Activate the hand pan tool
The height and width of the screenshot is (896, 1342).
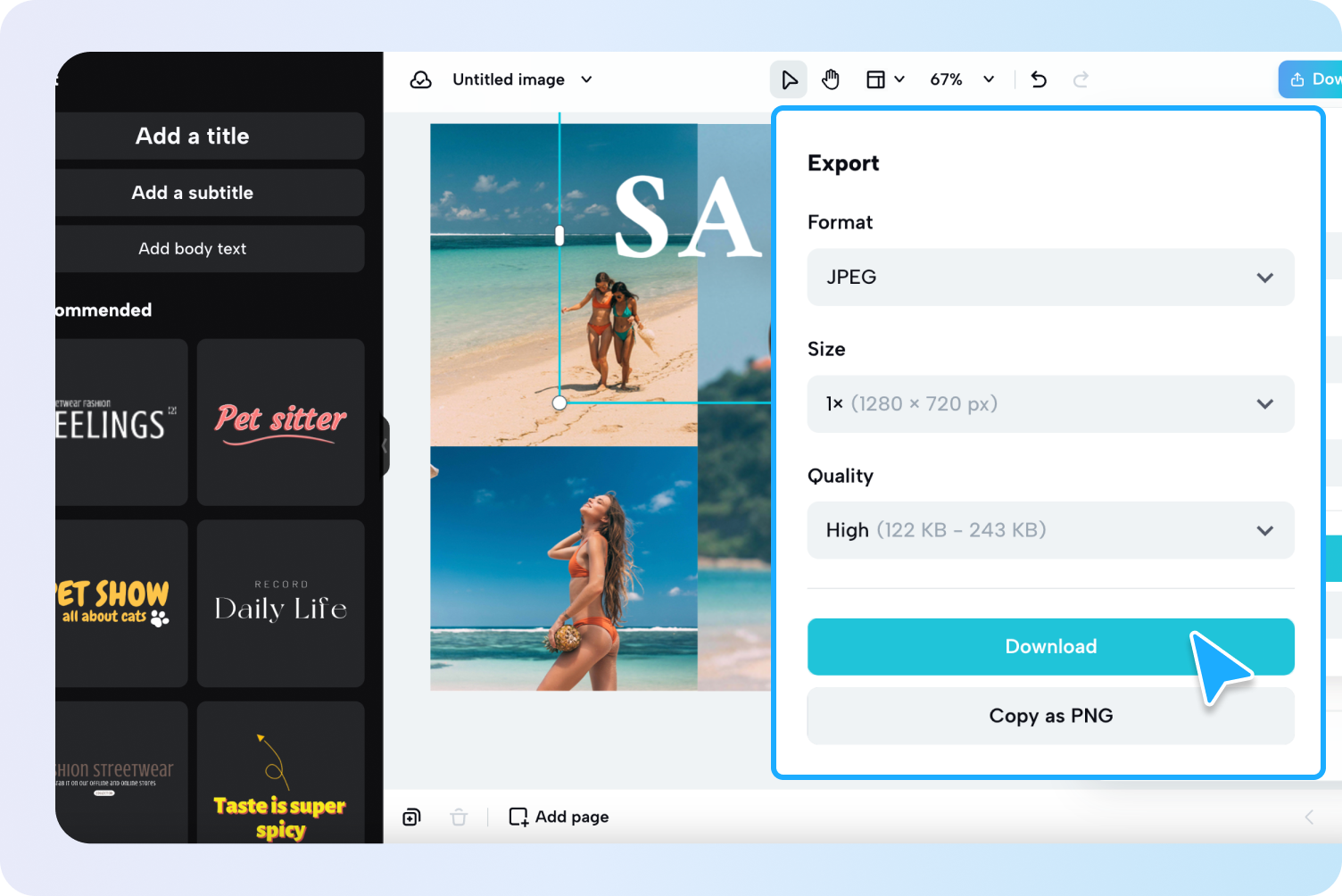[831, 79]
